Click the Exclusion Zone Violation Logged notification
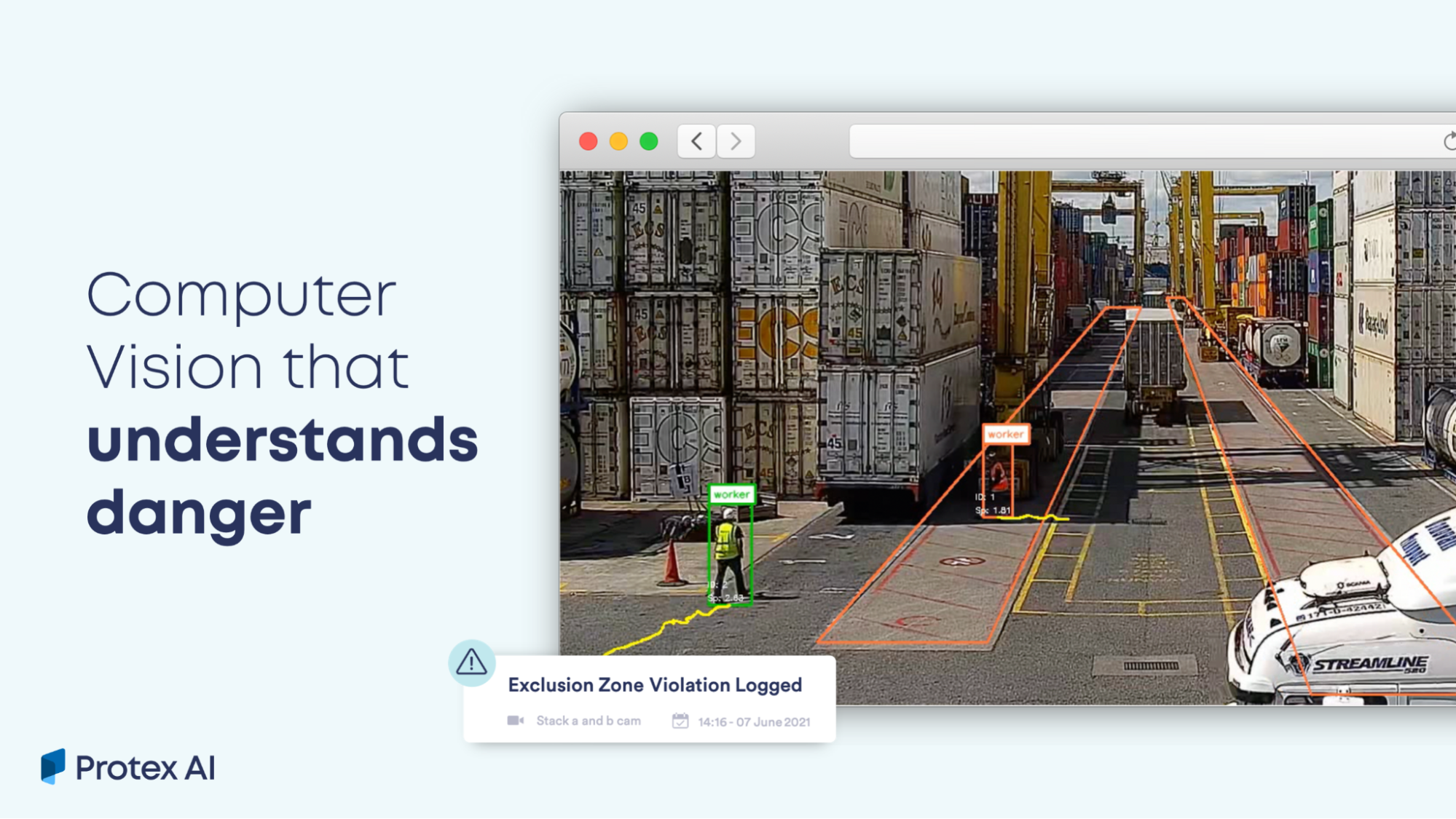The height and width of the screenshot is (819, 1456). click(x=654, y=684)
